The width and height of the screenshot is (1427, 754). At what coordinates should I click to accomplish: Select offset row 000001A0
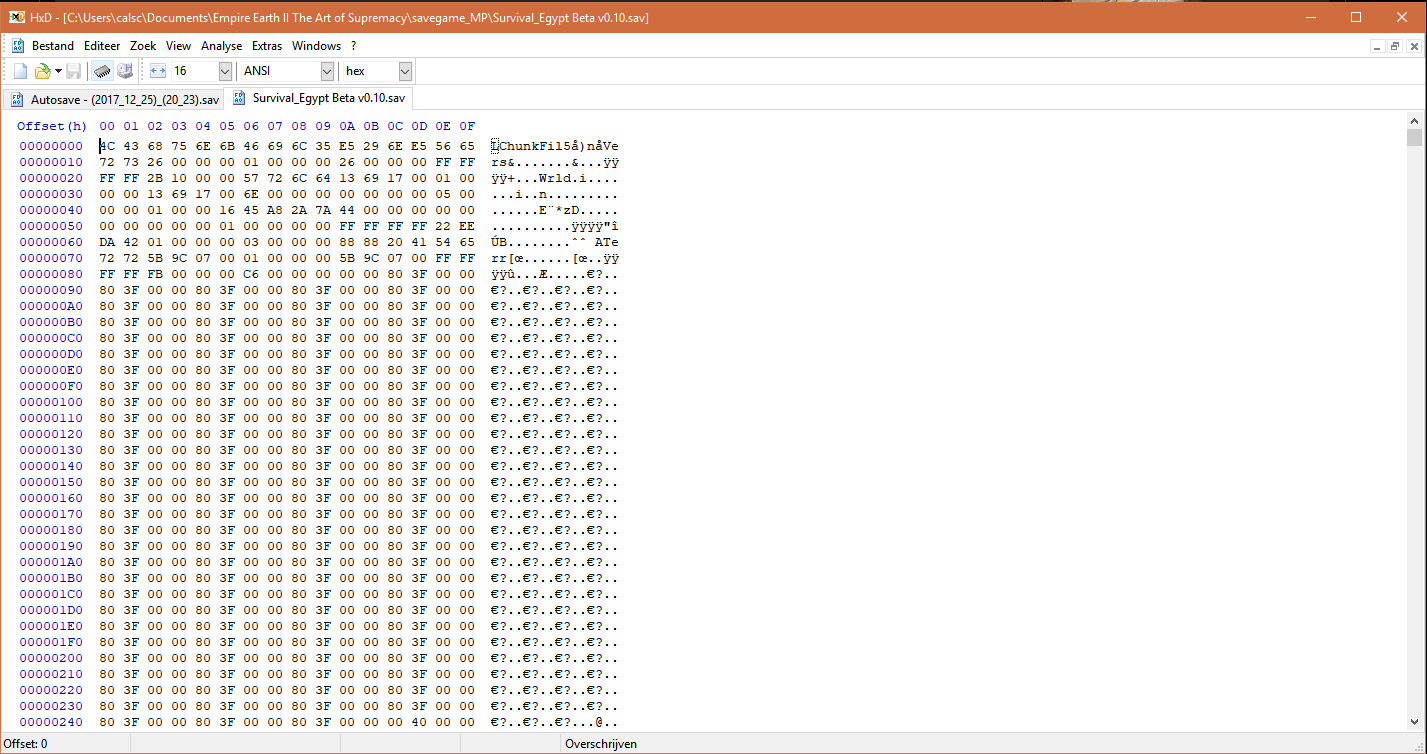[51, 562]
